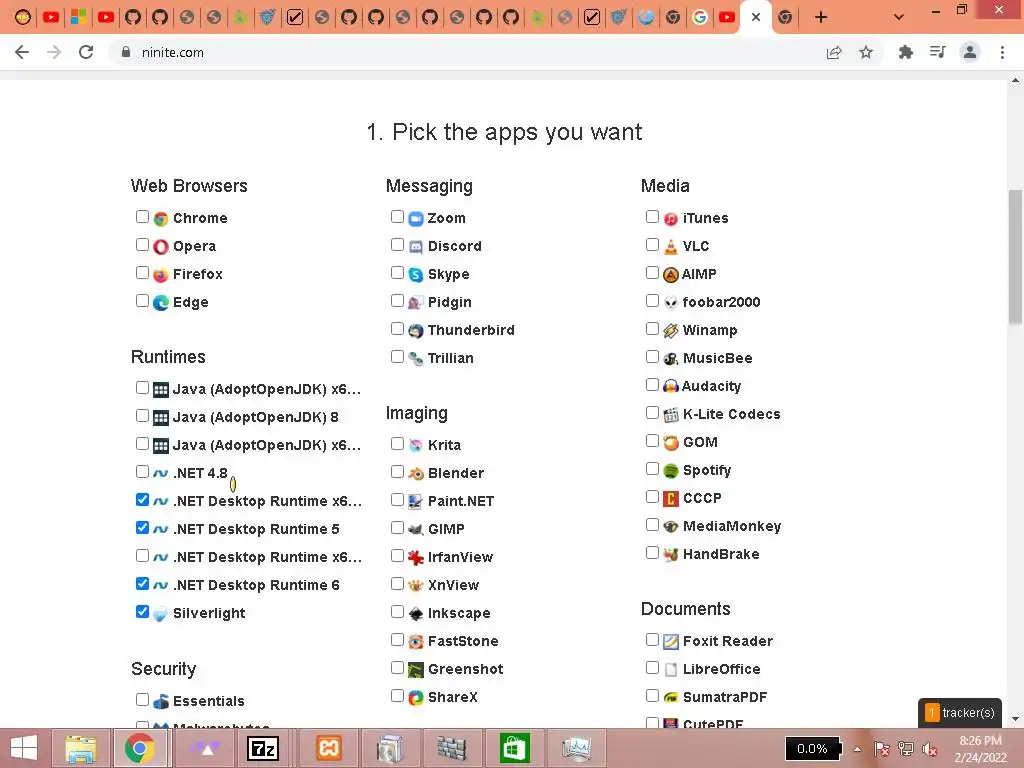Check the Trillian checkbox

[x=397, y=357]
